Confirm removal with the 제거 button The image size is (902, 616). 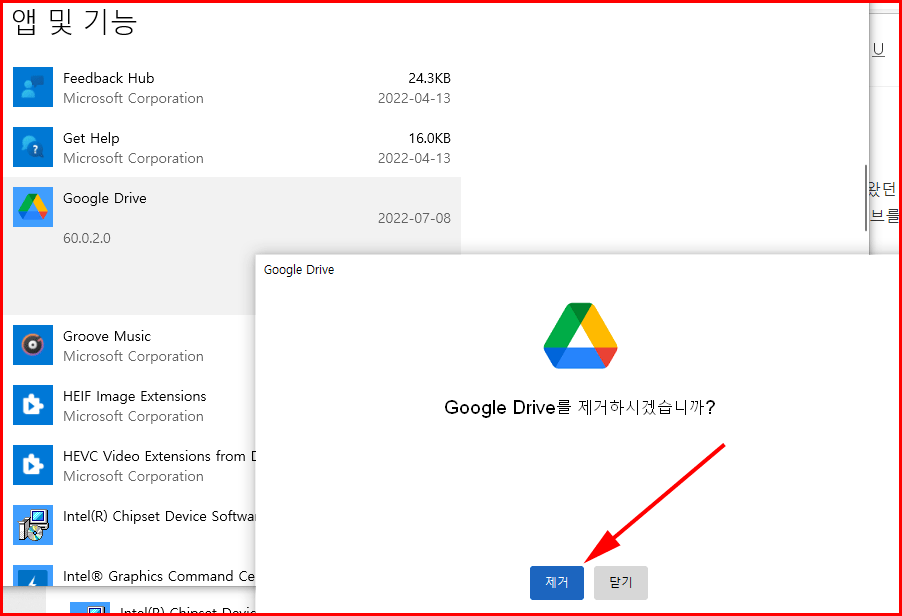557,583
